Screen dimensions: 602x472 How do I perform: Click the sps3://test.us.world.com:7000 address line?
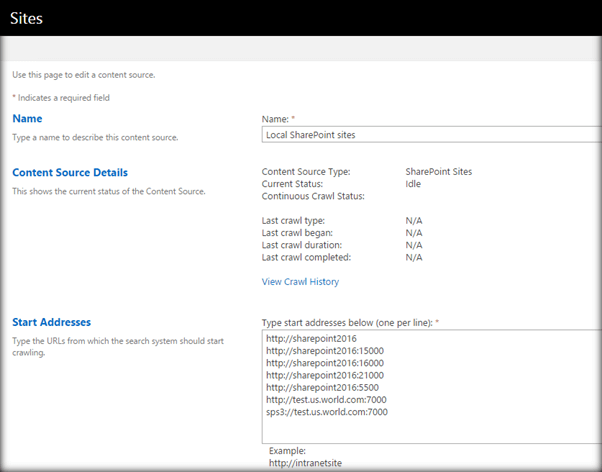tap(326, 412)
